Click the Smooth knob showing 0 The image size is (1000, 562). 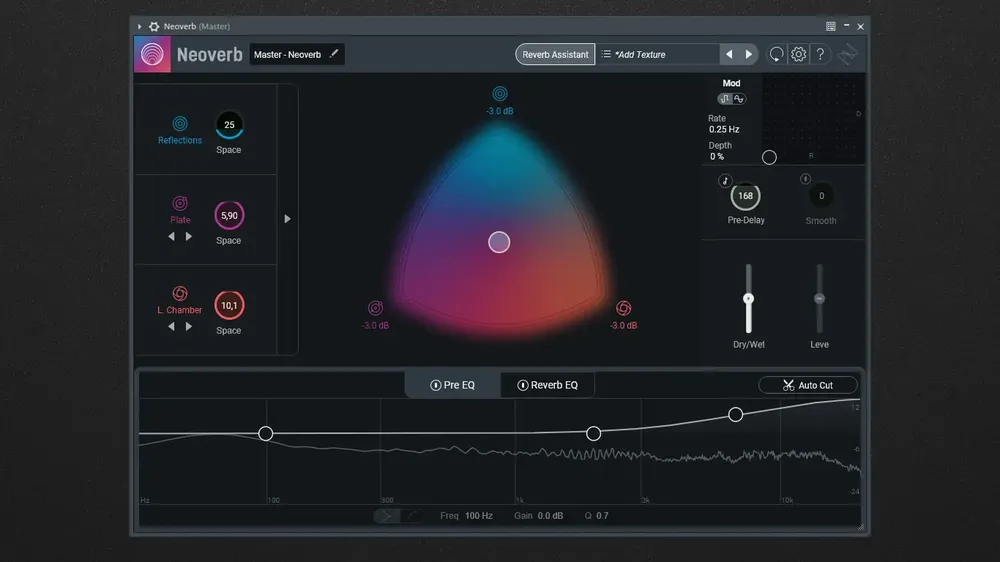tap(821, 196)
